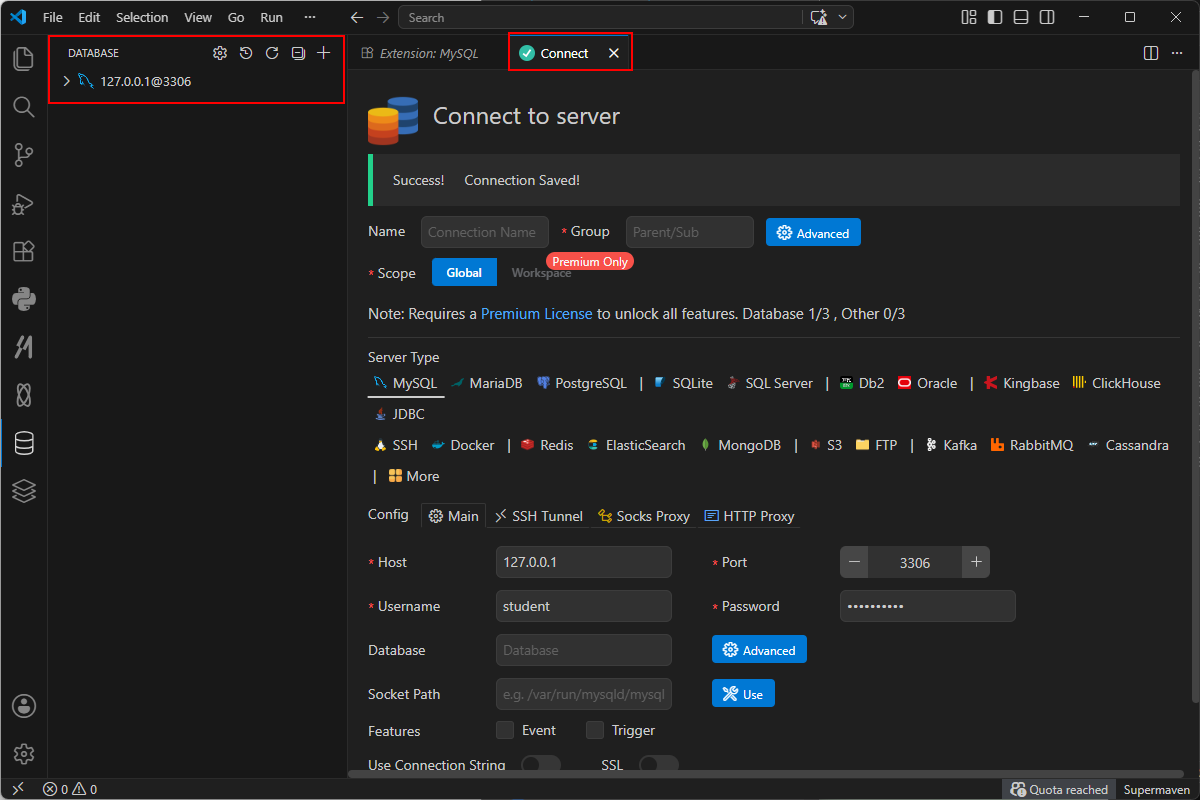Open Source Control view
The width and height of the screenshot is (1200, 800).
(24, 154)
